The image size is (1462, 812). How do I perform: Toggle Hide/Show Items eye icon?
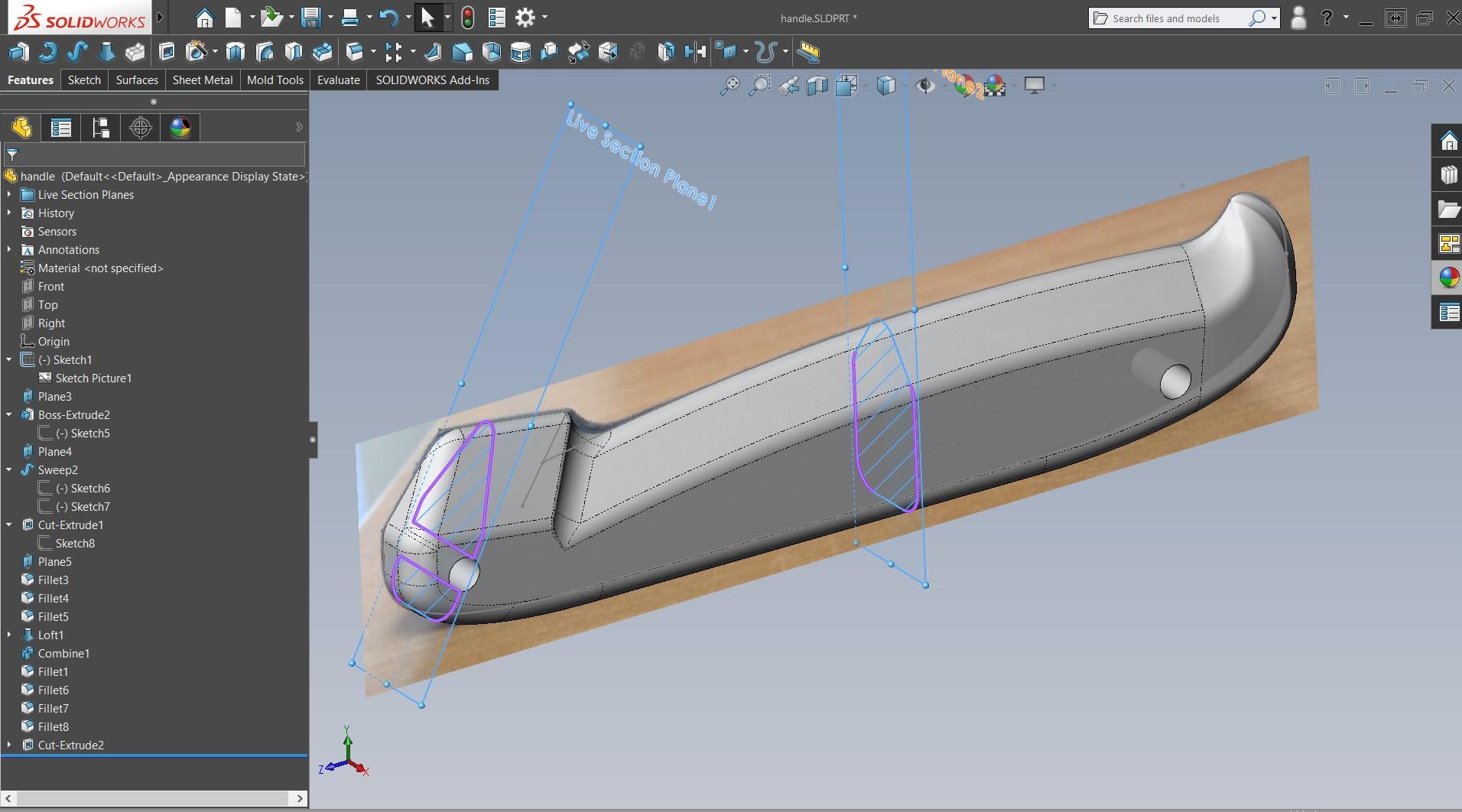click(925, 86)
